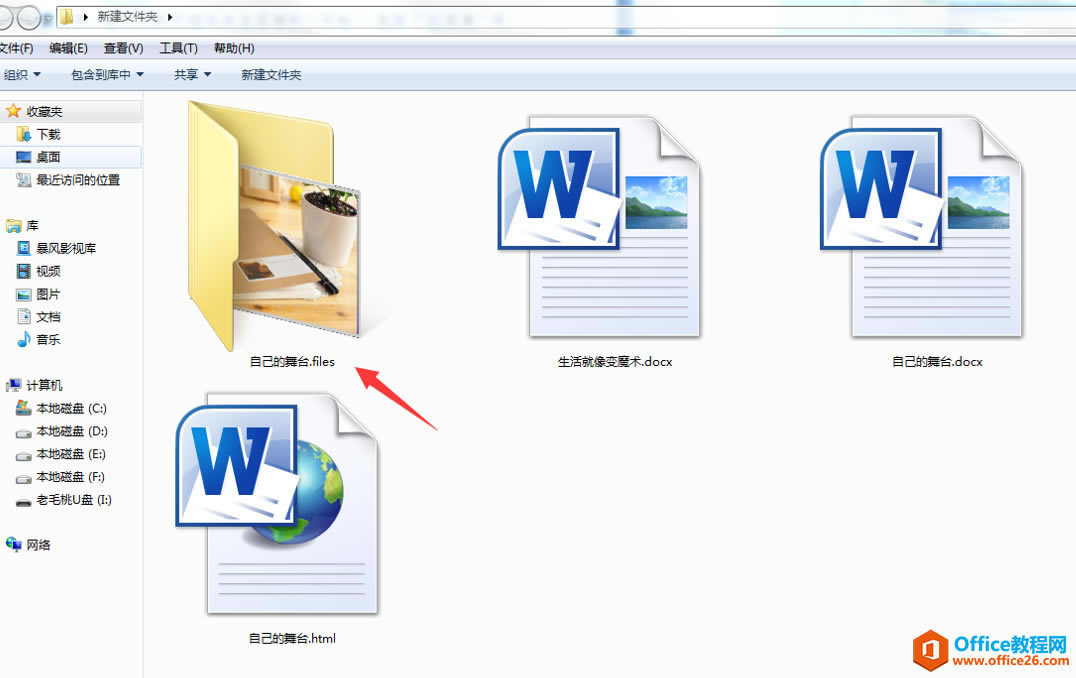The height and width of the screenshot is (678, 1076).
Task: Click the file name 自己的舞台.docx
Action: click(x=937, y=362)
